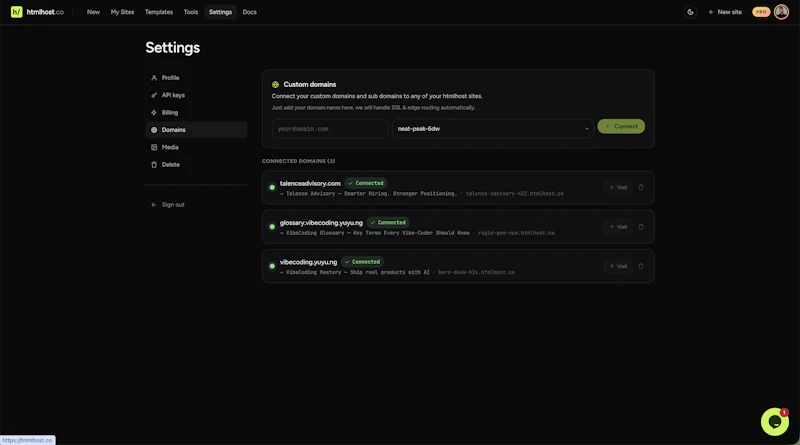Go to My Sites

pos(122,12)
